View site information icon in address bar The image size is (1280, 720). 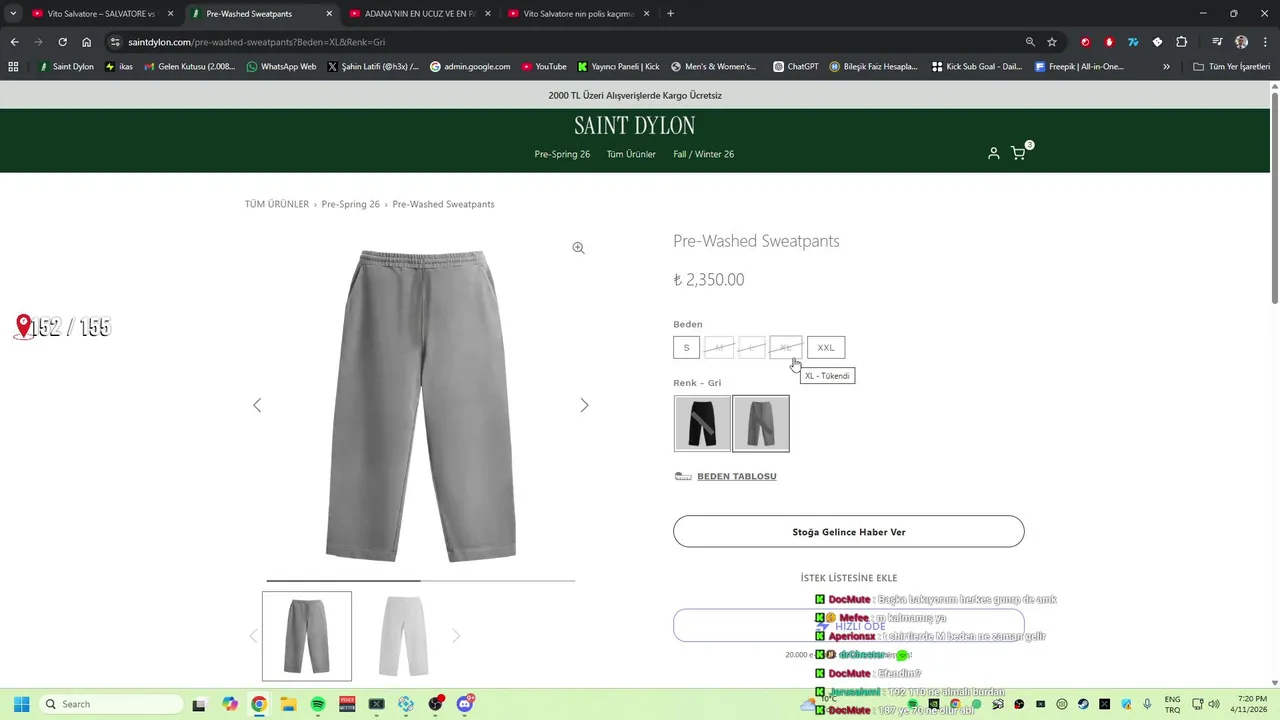coord(115,42)
